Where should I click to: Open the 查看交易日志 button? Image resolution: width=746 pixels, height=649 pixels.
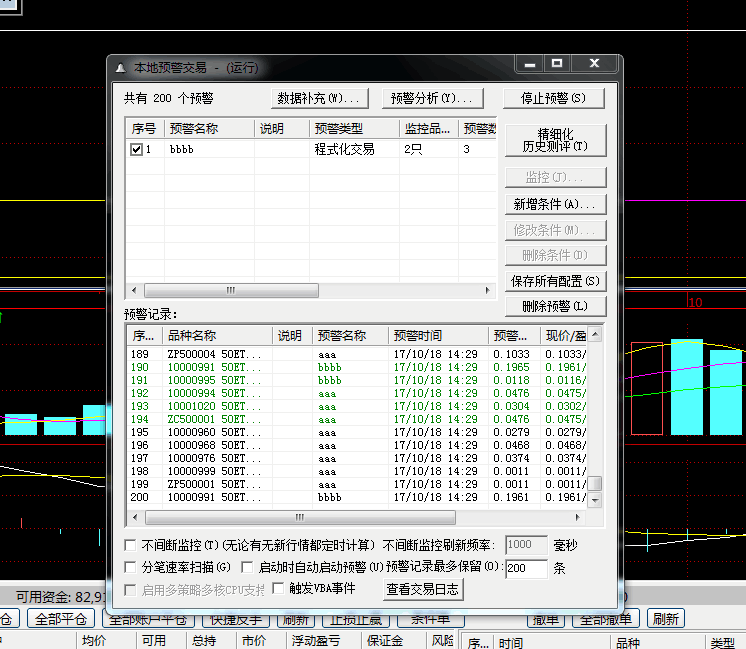click(424, 590)
